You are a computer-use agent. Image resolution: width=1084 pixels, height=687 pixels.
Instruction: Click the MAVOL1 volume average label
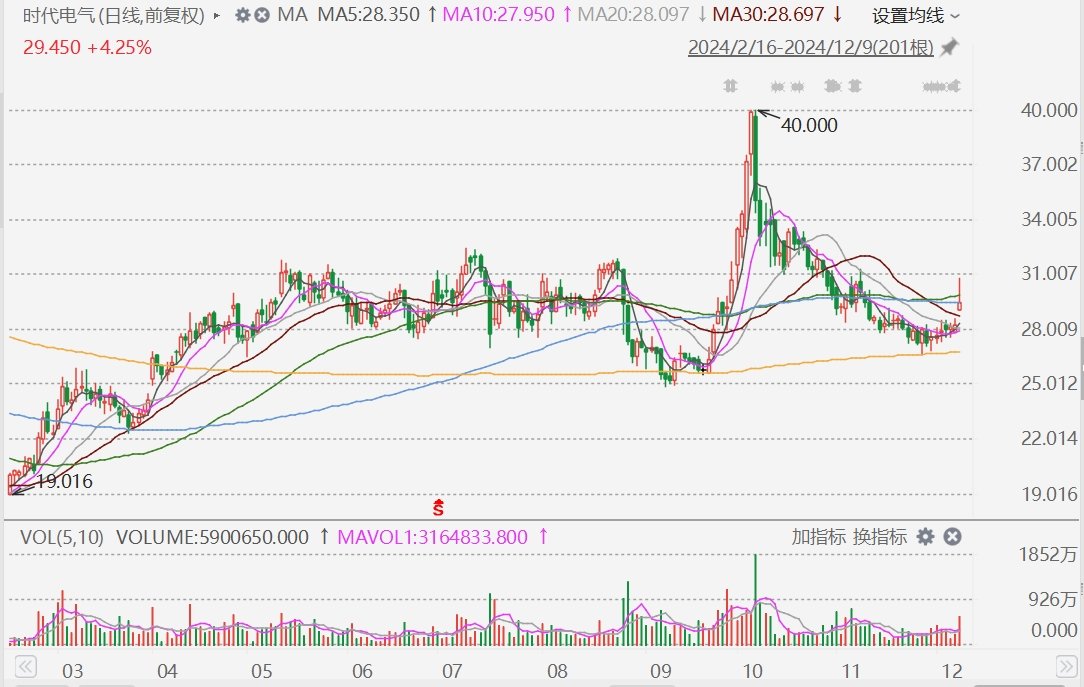432,537
